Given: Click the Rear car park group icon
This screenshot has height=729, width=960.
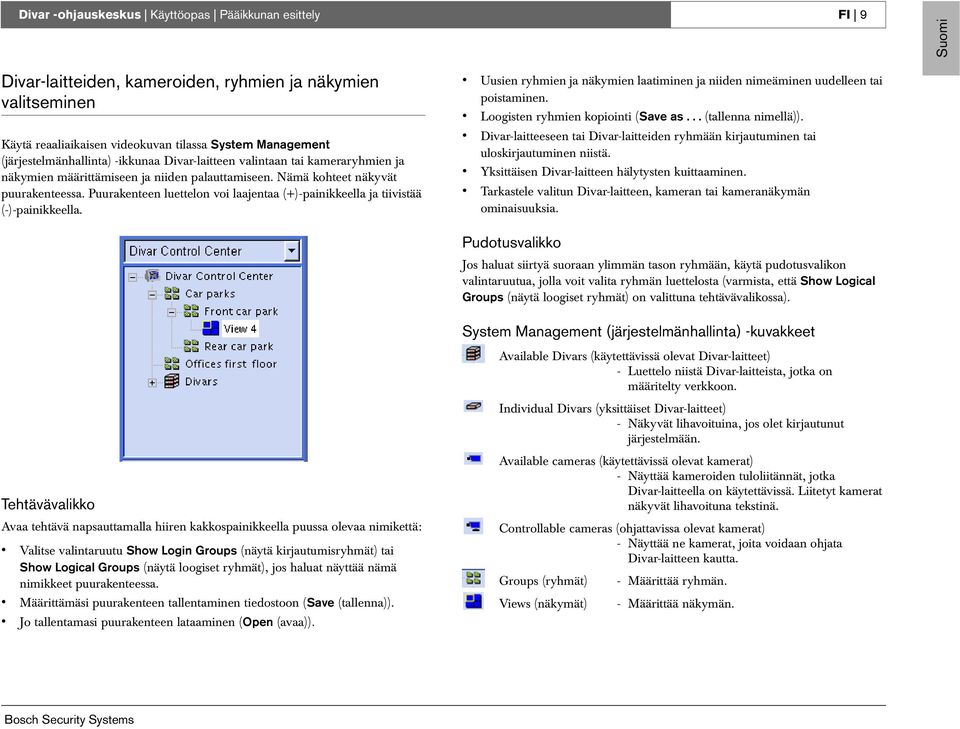Looking at the screenshot, I should pos(191,346).
